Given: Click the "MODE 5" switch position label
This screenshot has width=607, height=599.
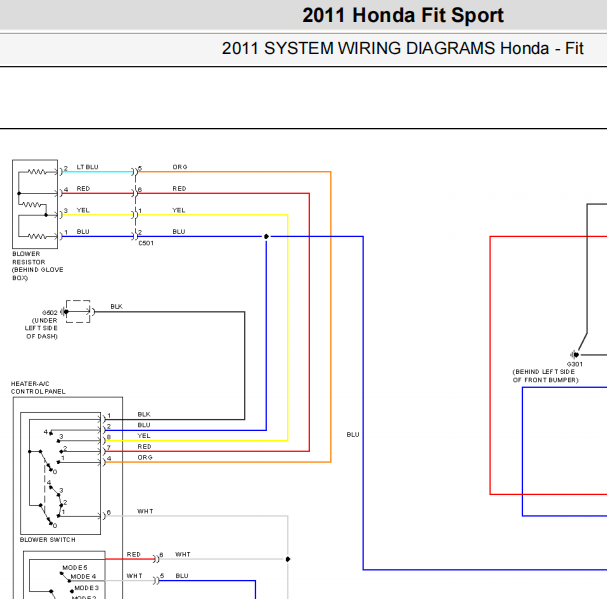Looking at the screenshot, I should click(x=75, y=568).
